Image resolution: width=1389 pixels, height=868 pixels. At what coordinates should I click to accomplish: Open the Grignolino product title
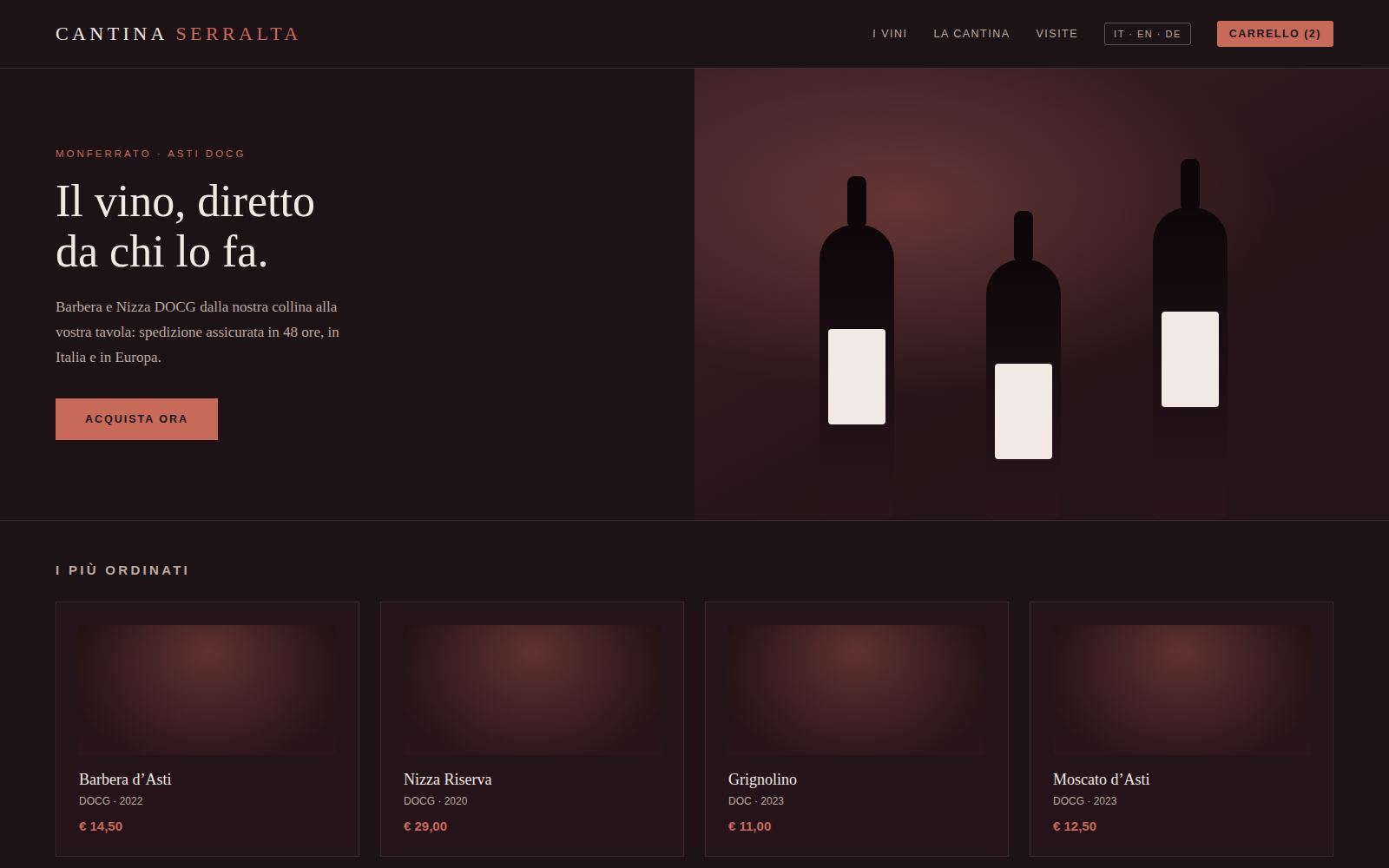click(762, 779)
